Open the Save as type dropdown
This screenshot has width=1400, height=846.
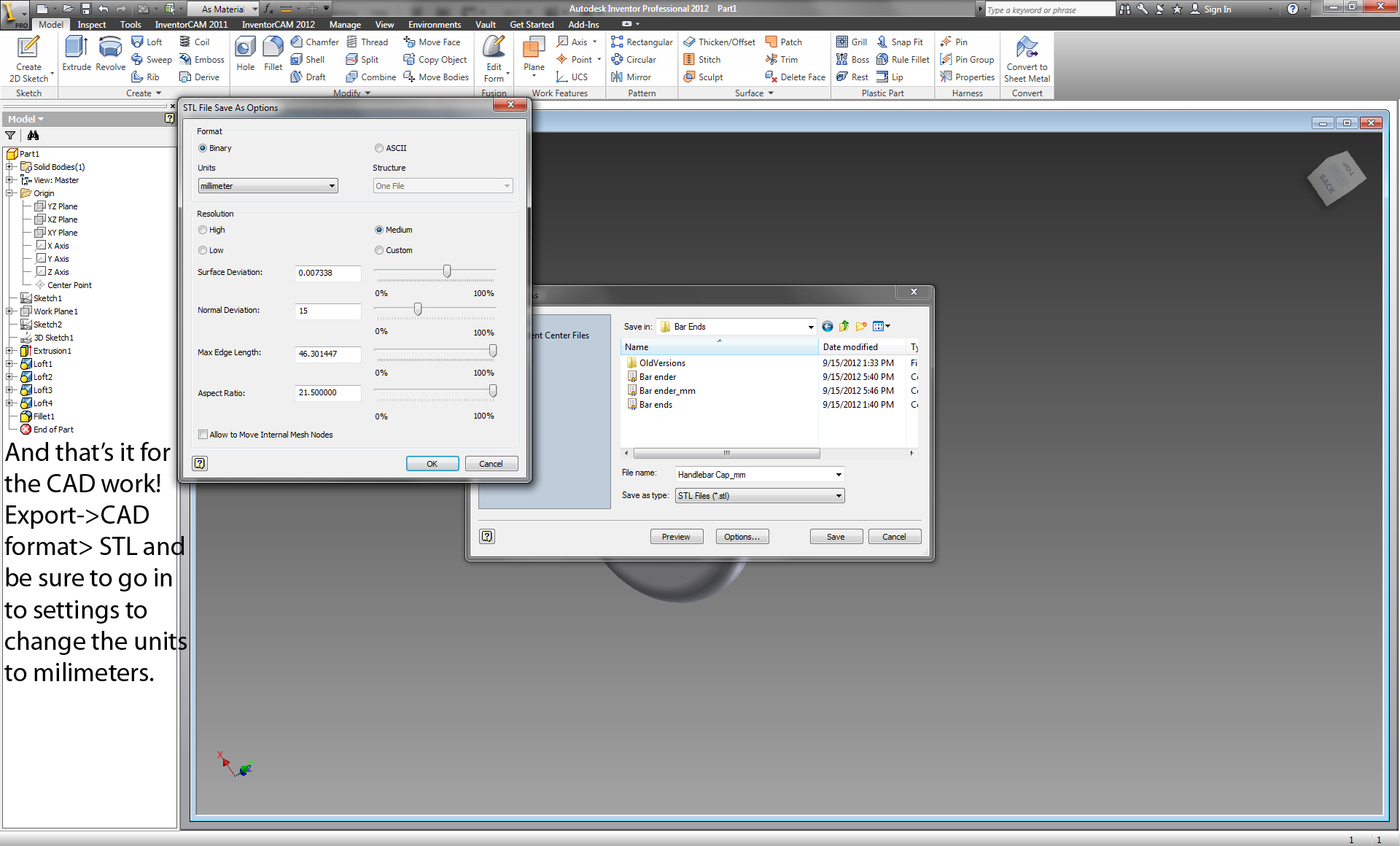tap(759, 496)
